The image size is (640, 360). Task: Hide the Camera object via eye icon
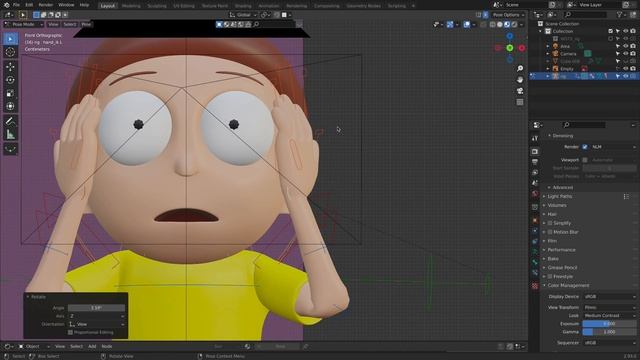625,54
